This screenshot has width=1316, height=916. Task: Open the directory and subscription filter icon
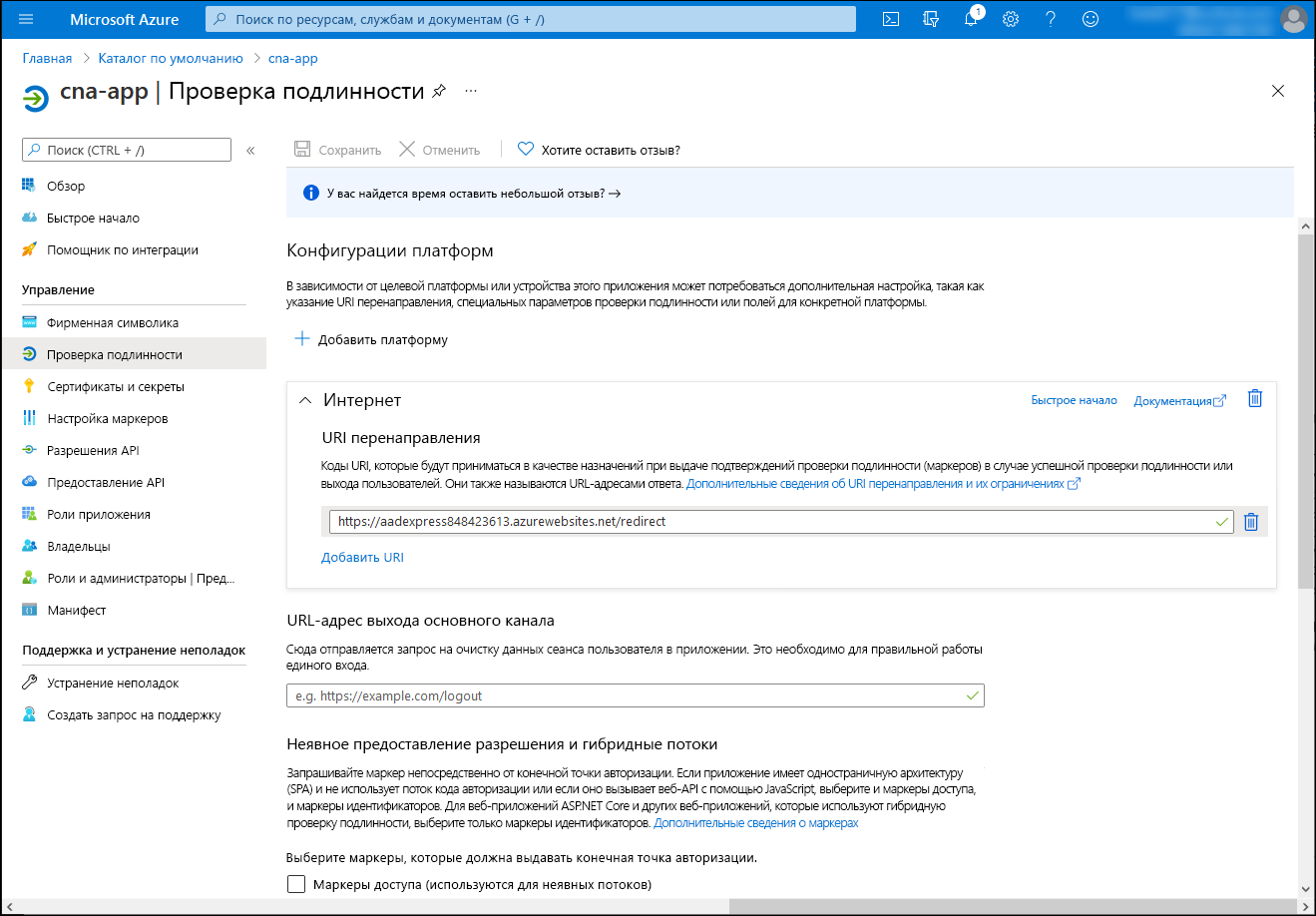coord(931,19)
